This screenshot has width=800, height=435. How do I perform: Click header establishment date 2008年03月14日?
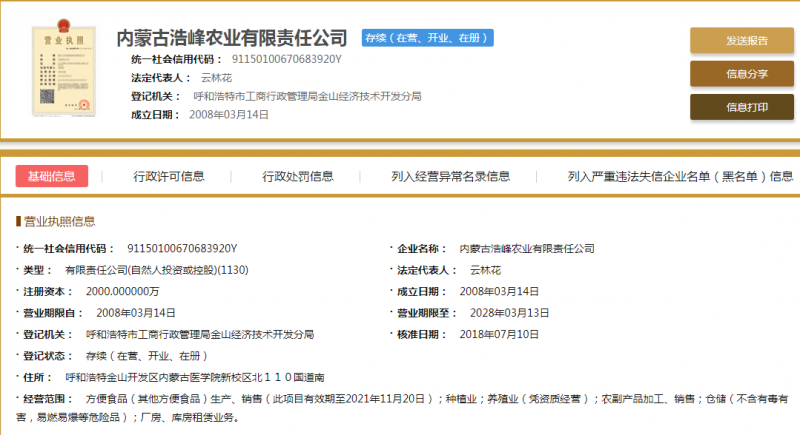[229, 115]
